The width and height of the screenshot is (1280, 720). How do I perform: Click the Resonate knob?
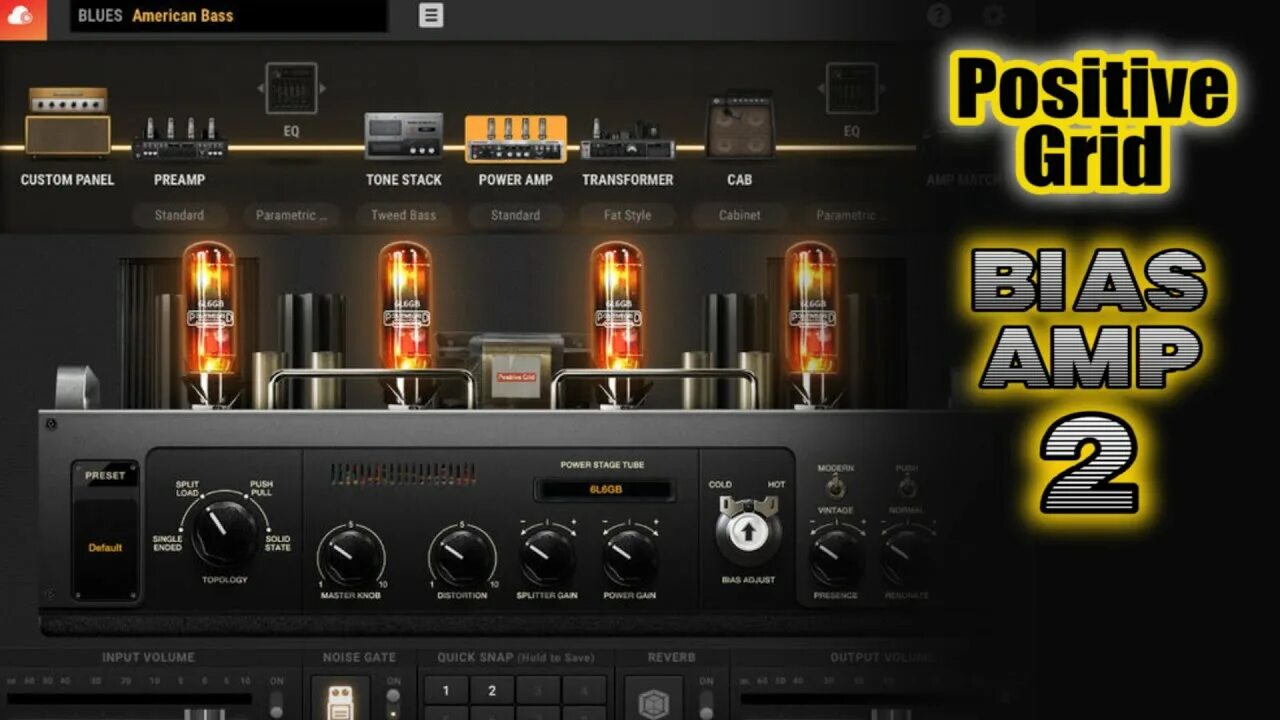click(x=907, y=557)
